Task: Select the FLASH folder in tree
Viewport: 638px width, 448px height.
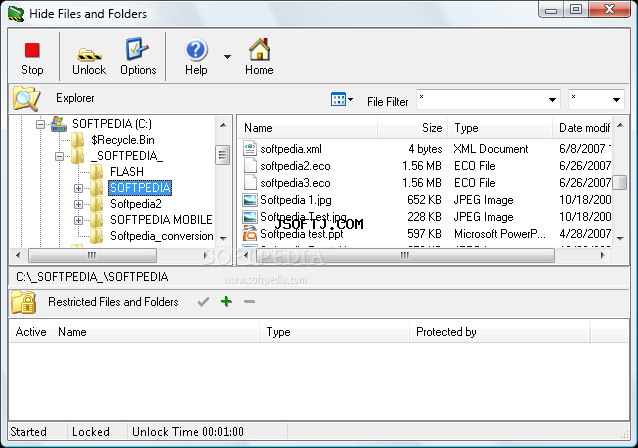Action: tap(127, 172)
